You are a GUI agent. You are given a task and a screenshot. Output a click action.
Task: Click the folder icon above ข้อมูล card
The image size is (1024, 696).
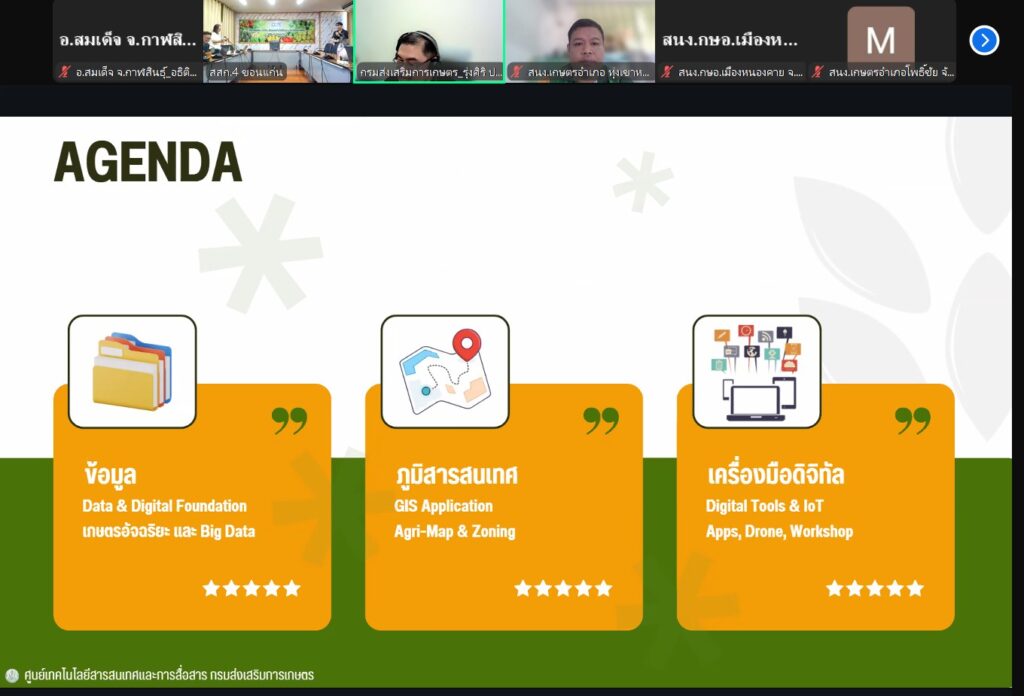pos(132,371)
